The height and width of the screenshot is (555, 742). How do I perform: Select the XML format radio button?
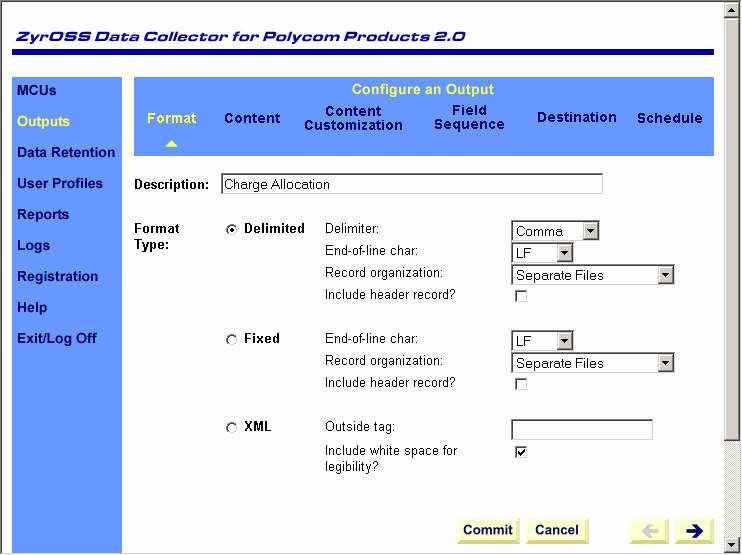click(231, 428)
